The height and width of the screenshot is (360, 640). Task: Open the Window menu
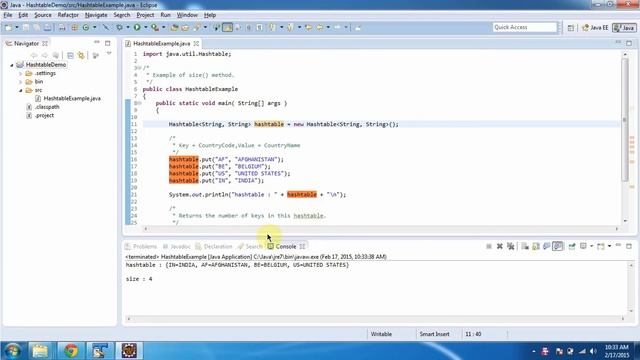(187, 15)
